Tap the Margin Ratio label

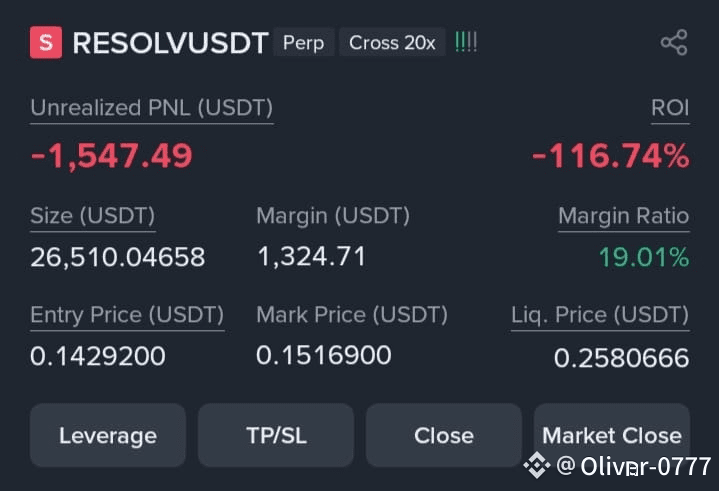point(623,215)
